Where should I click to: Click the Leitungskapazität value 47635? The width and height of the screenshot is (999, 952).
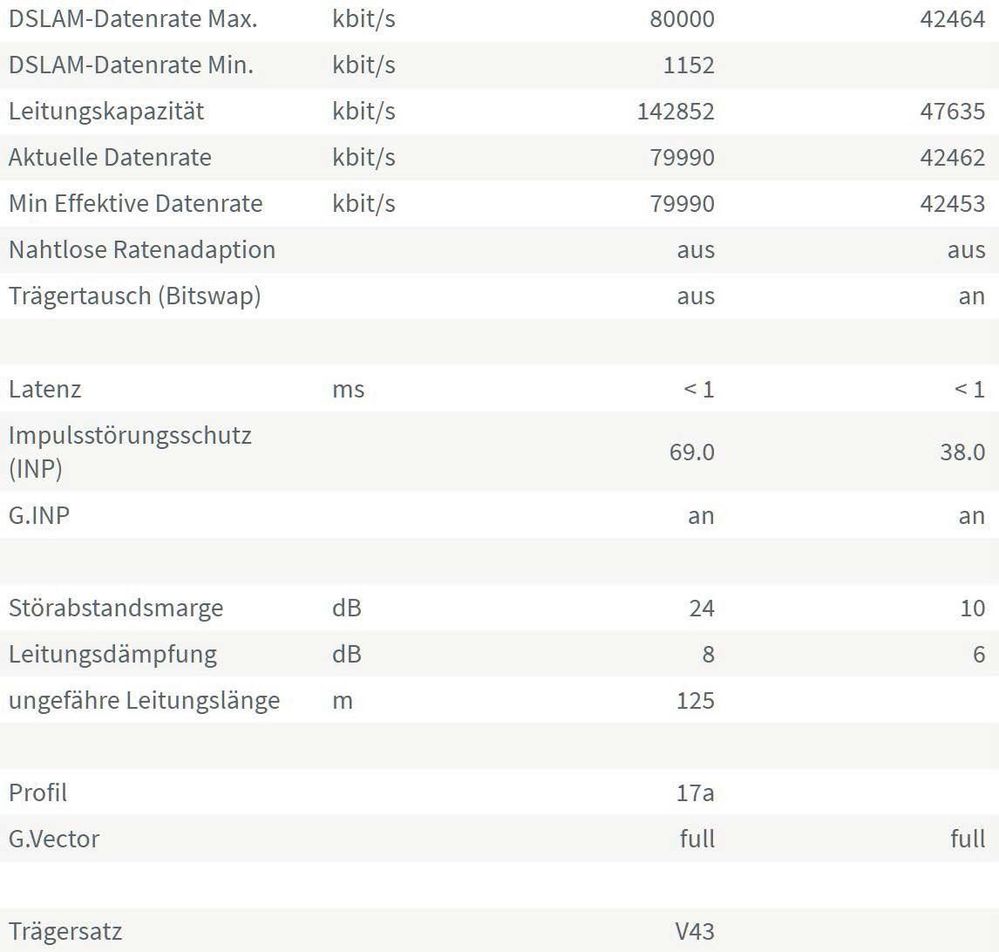click(x=952, y=111)
